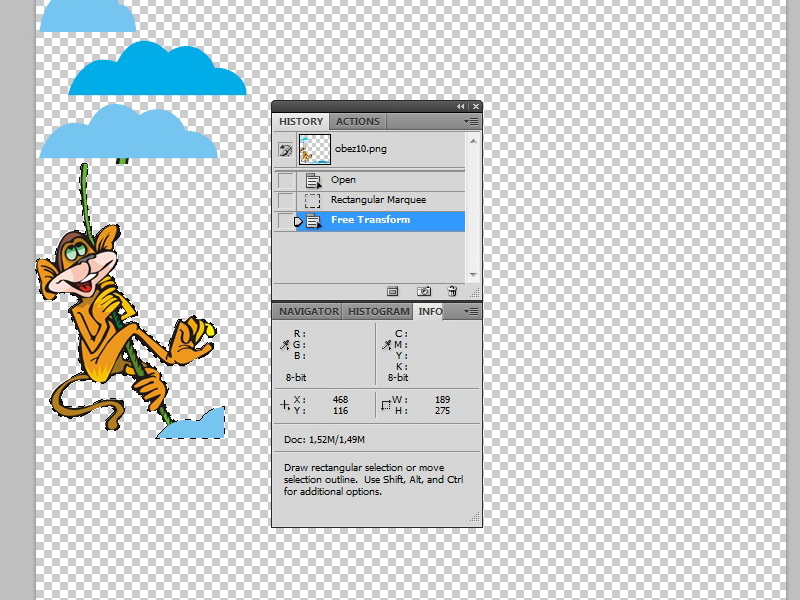Create new snapshot with camera icon
This screenshot has height=600, width=800.
point(424,291)
